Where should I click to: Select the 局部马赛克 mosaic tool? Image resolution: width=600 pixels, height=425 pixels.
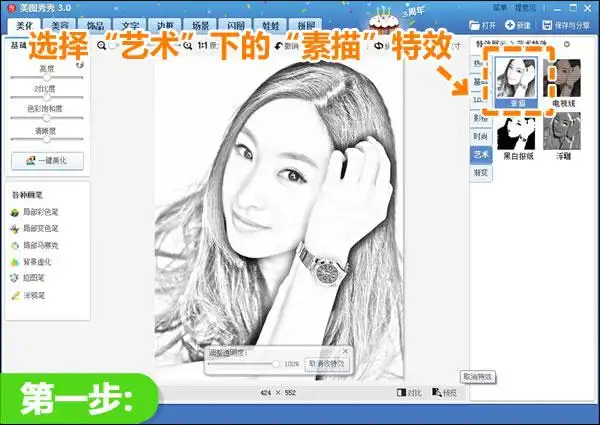pos(35,246)
